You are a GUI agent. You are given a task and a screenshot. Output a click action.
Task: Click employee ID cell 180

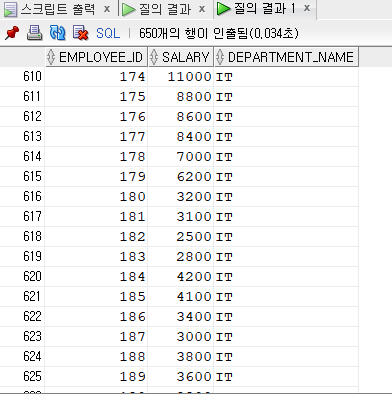click(96, 197)
